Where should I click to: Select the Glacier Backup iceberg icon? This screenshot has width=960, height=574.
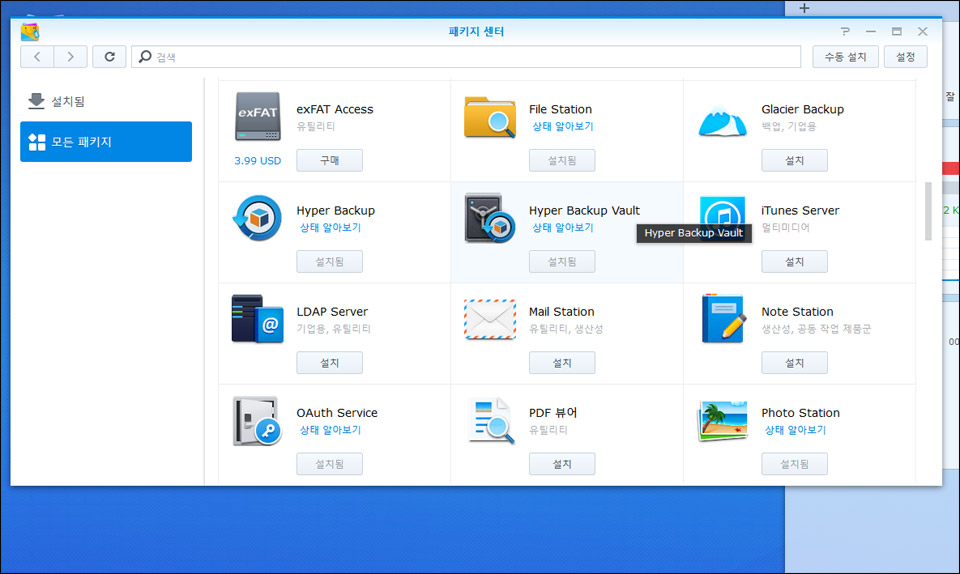pos(722,120)
